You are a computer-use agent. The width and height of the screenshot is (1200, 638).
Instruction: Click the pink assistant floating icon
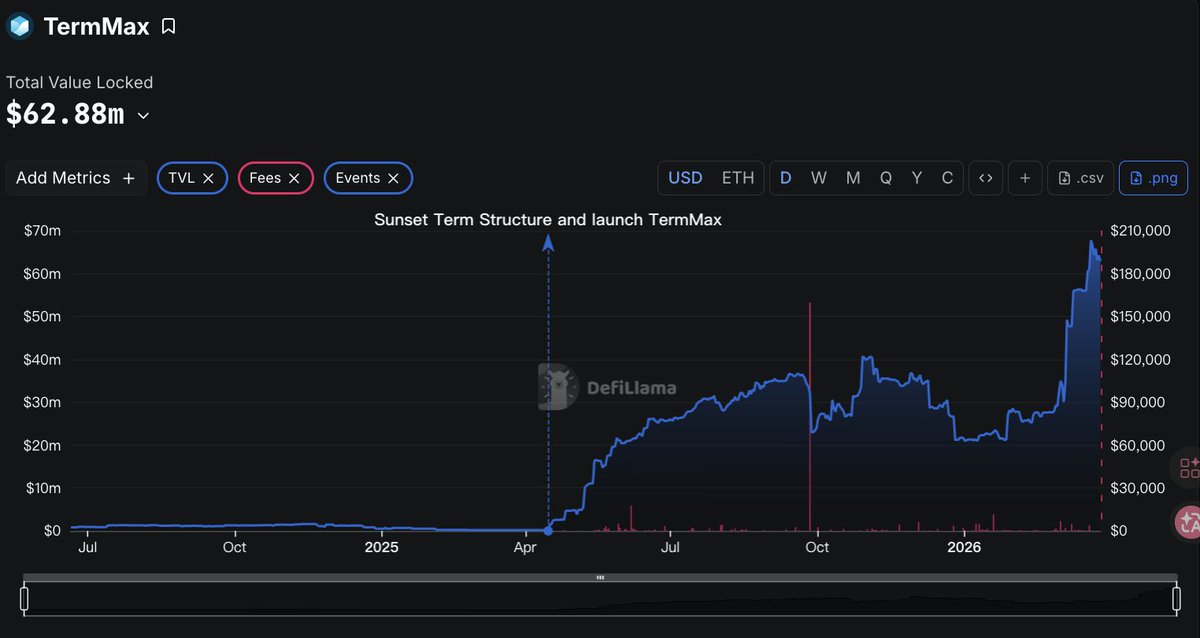tap(1188, 521)
